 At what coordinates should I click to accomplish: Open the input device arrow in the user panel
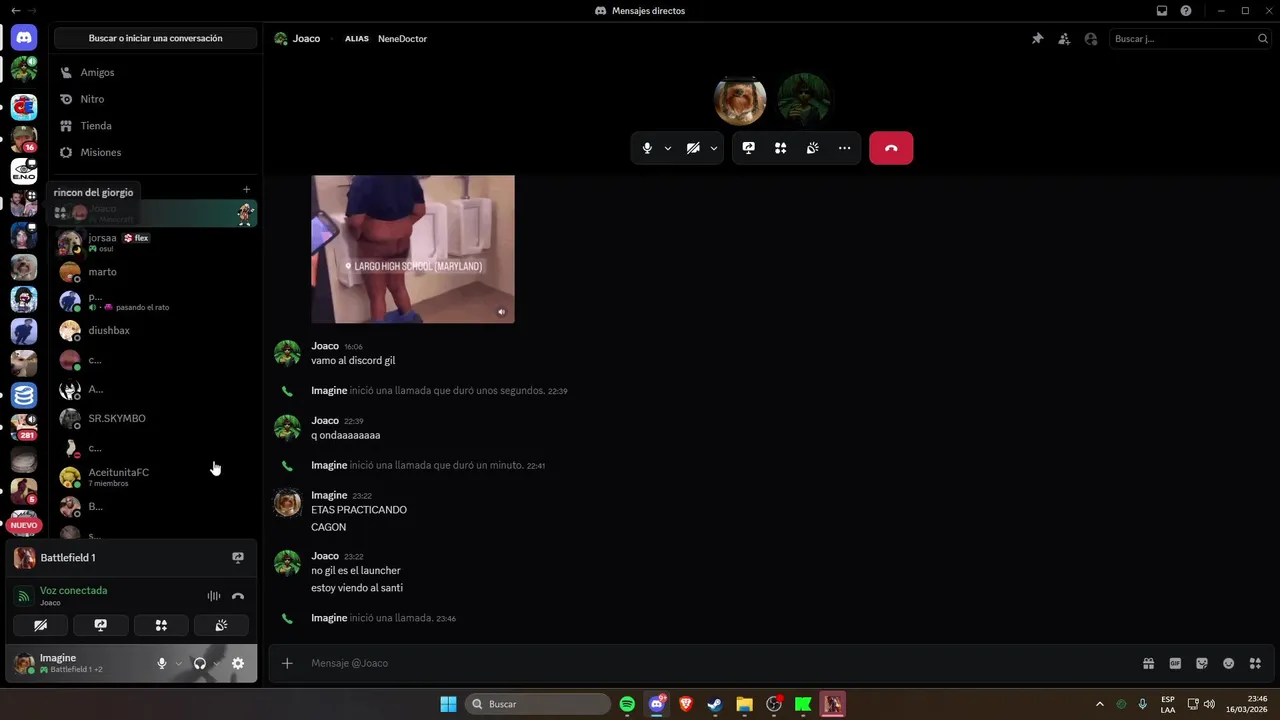pyautogui.click(x=179, y=663)
